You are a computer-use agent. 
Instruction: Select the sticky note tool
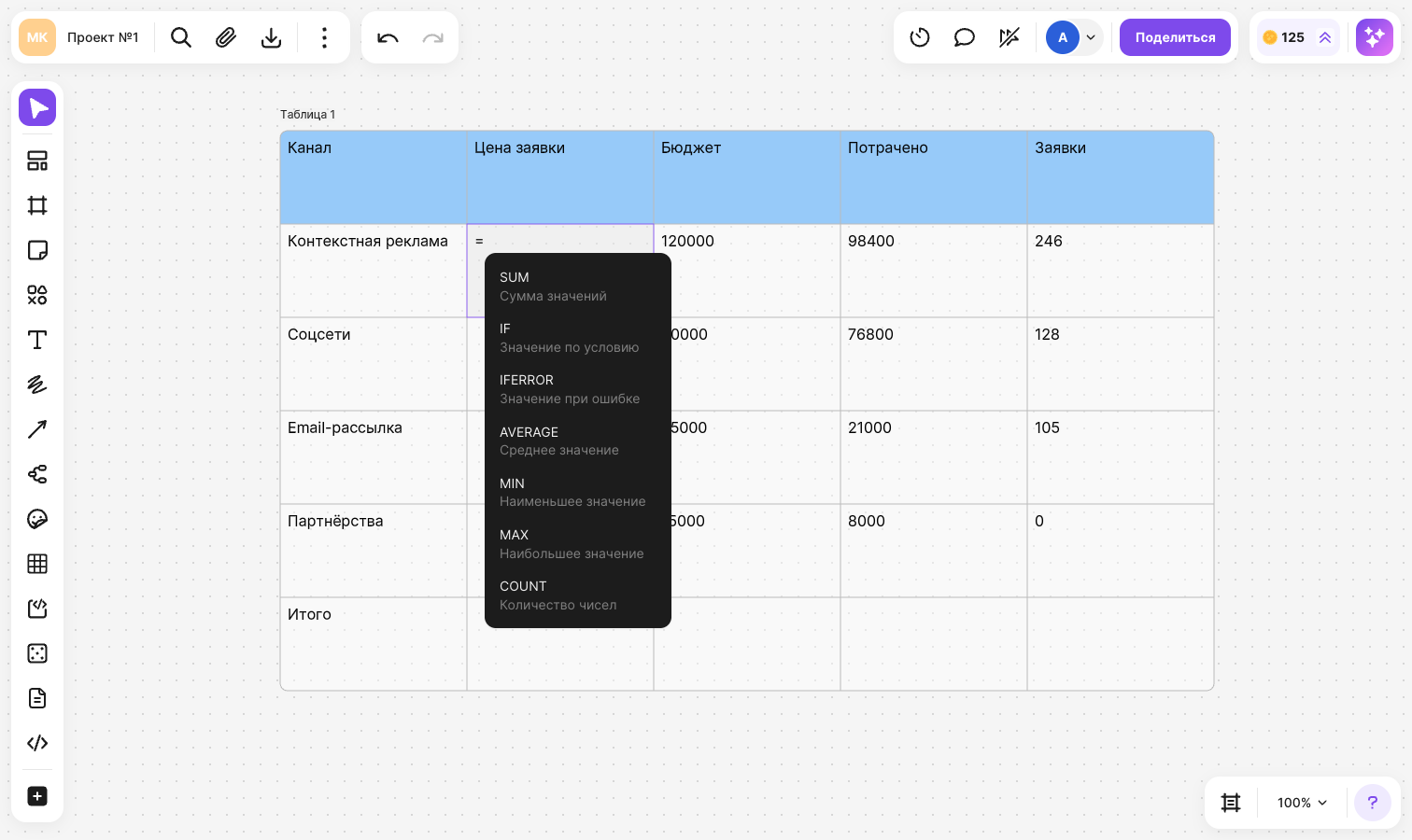[x=37, y=250]
